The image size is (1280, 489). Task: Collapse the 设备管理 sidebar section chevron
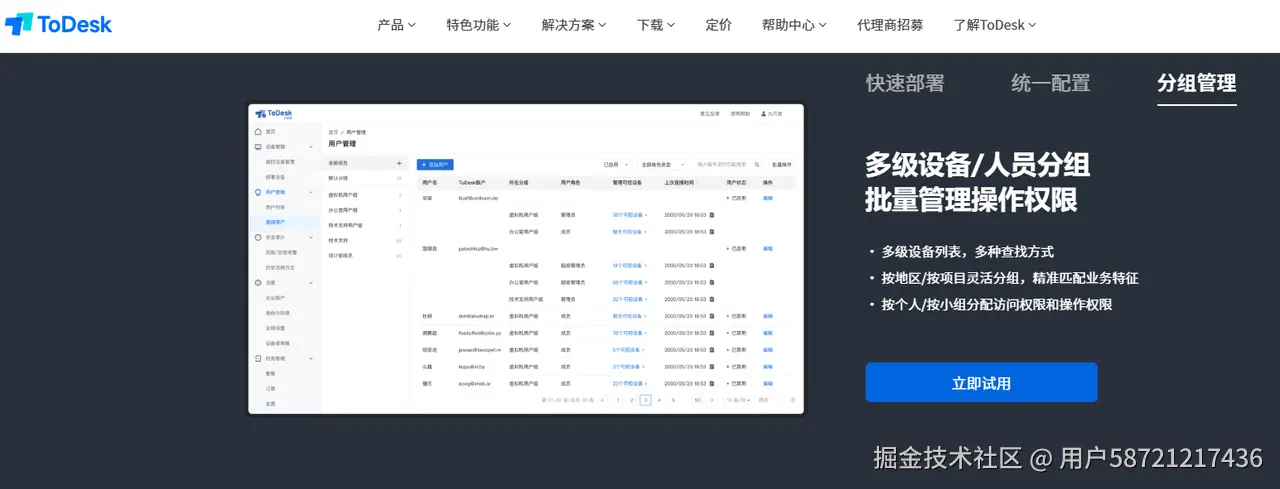coord(311,146)
